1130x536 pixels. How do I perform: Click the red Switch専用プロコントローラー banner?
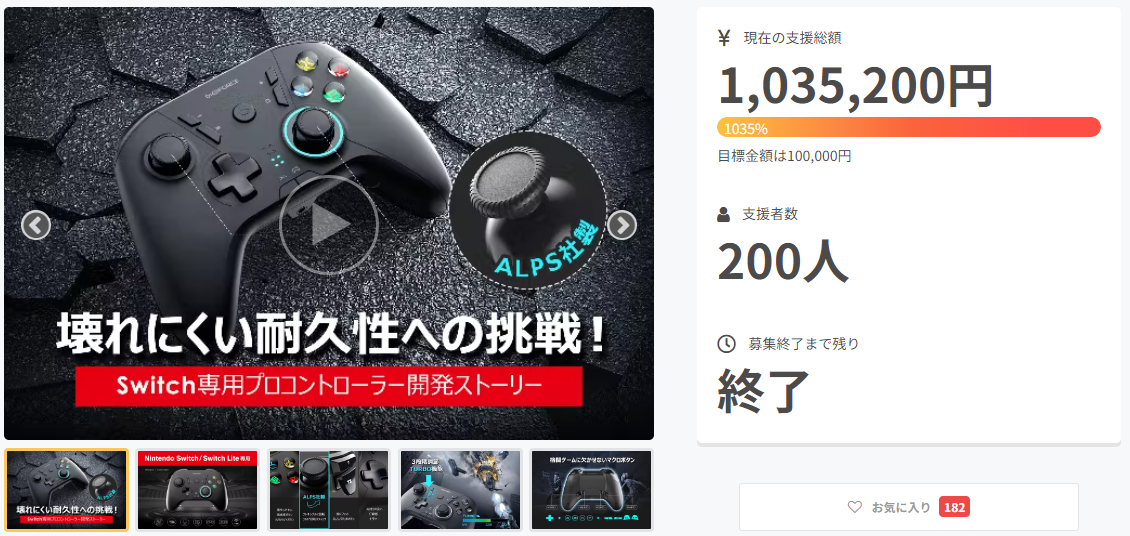pyautogui.click(x=329, y=387)
